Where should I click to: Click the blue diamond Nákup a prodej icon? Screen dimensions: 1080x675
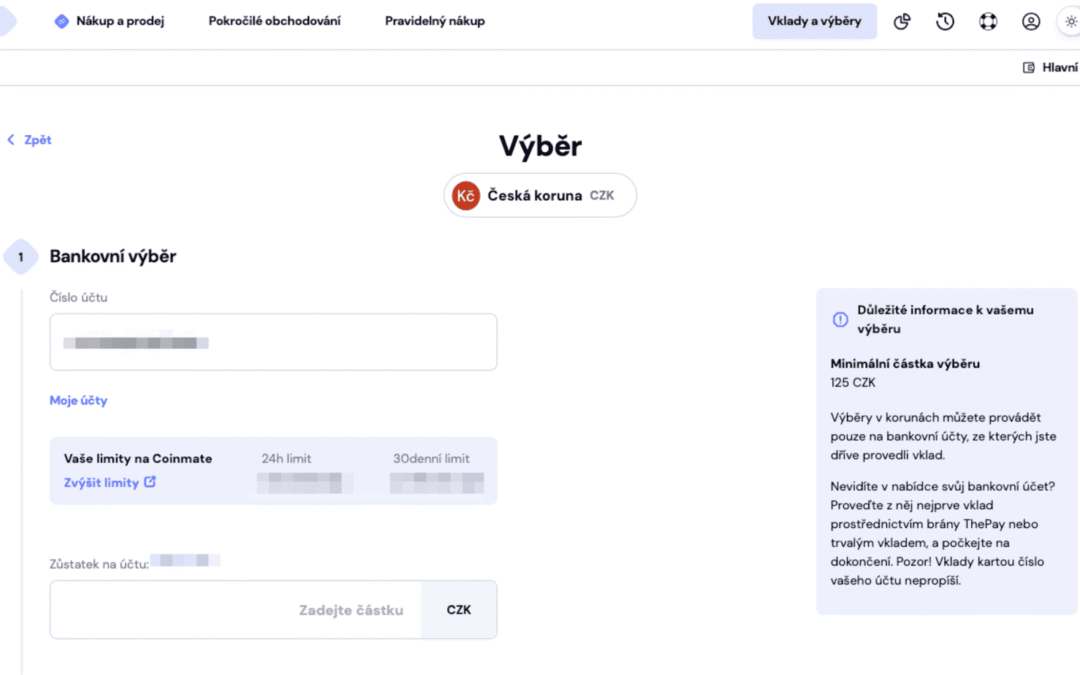click(x=62, y=21)
